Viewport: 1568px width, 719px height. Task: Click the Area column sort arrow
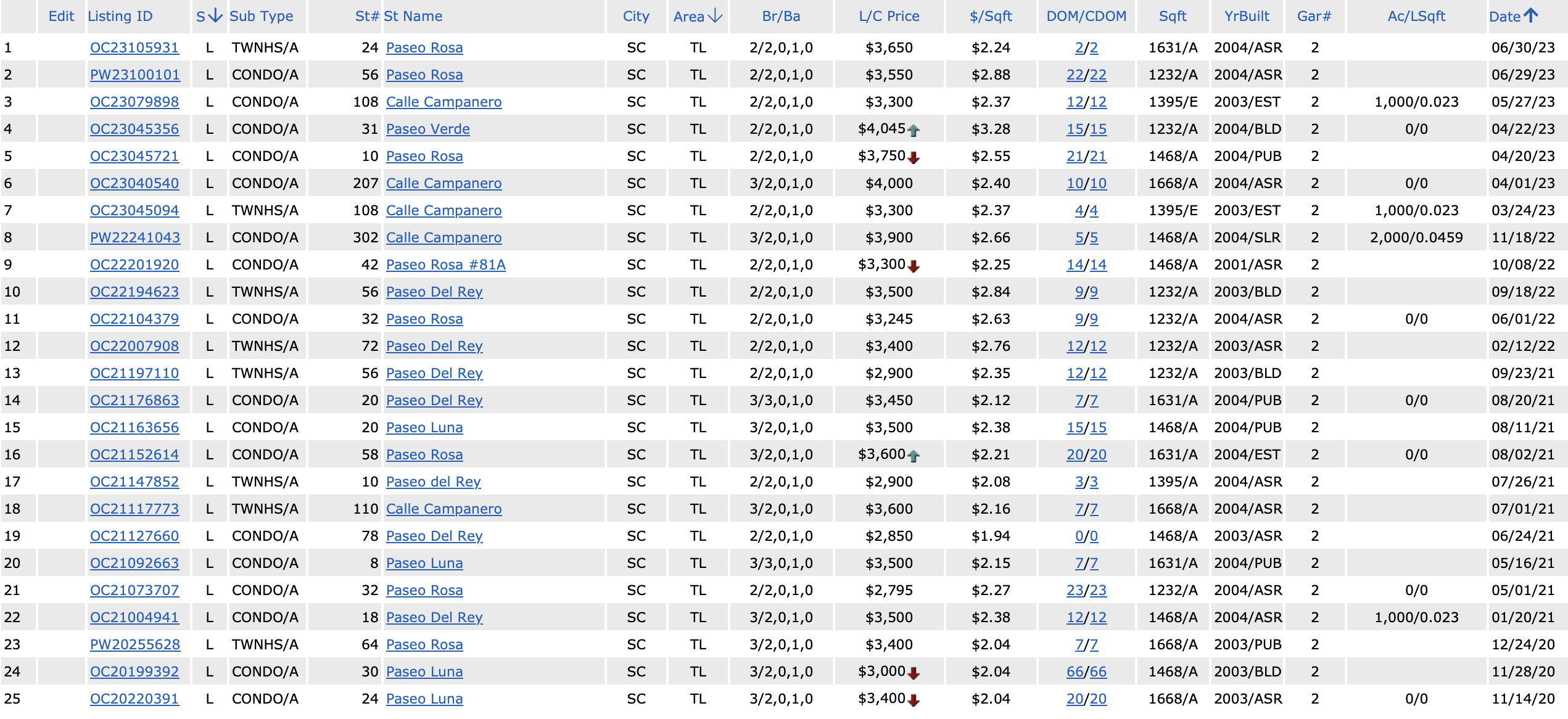click(715, 15)
